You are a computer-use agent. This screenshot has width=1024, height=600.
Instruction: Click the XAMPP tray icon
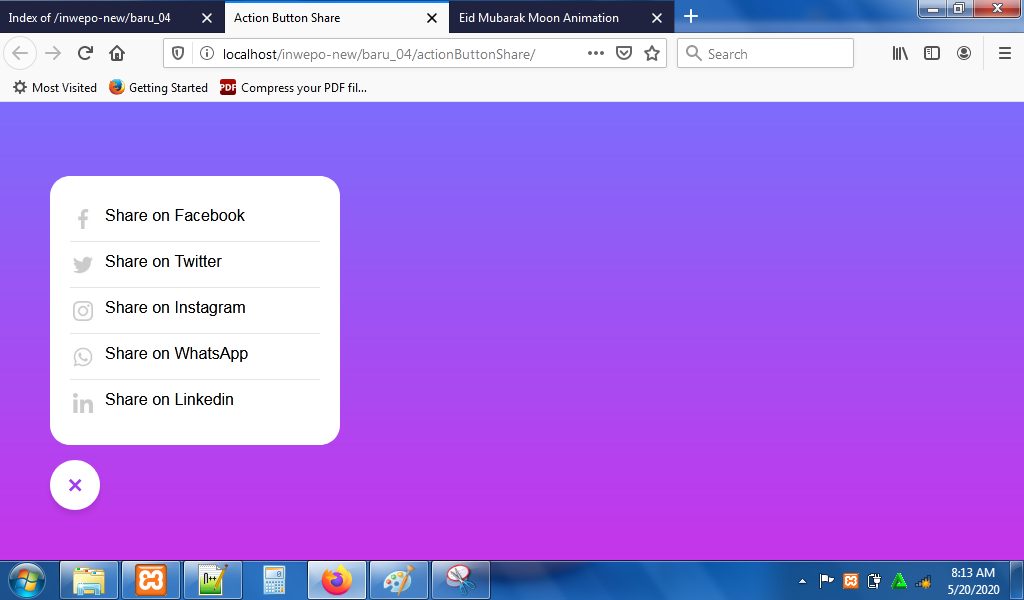[x=850, y=580]
